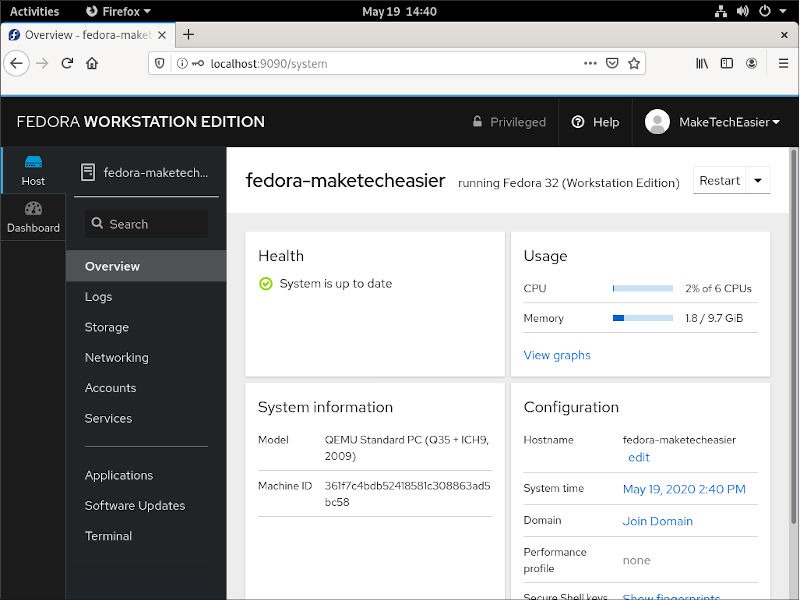Screen dimensions: 800x600
Task: Open the Dashboard gauge icon
Action: (33, 209)
